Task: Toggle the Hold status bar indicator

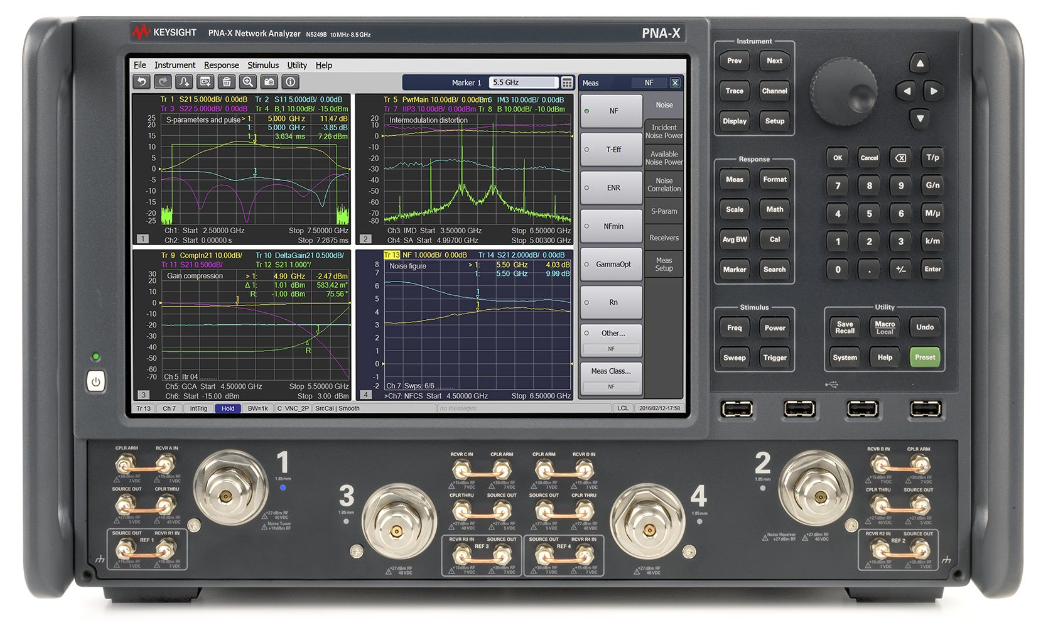Action: [x=228, y=408]
